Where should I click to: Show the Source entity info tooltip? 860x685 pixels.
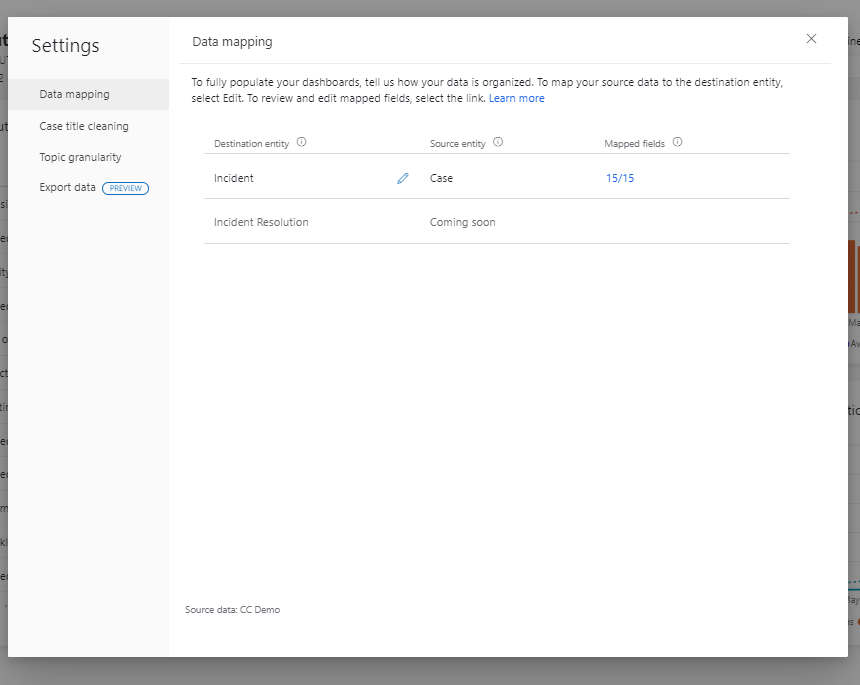498,142
